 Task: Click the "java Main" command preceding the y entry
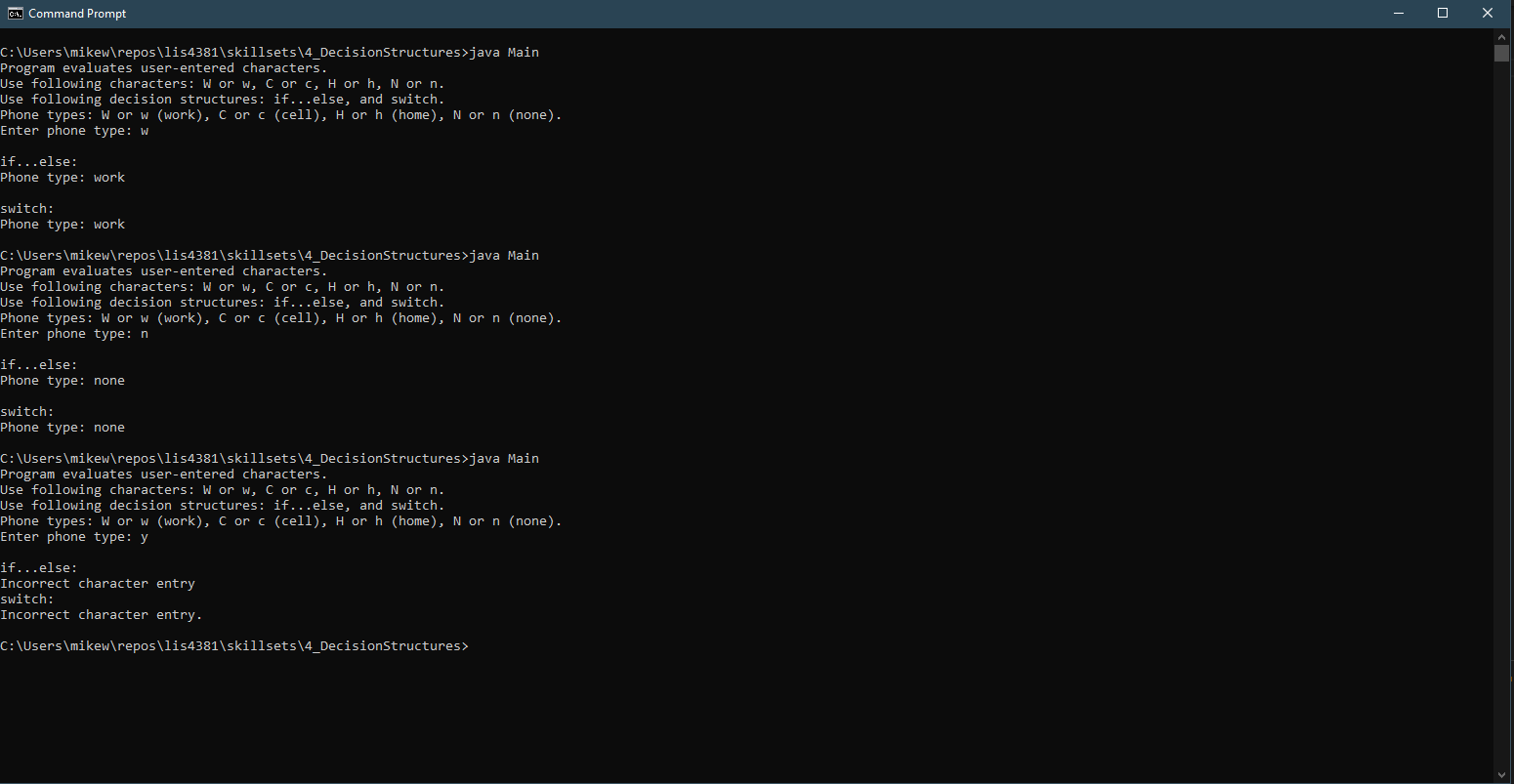click(504, 459)
